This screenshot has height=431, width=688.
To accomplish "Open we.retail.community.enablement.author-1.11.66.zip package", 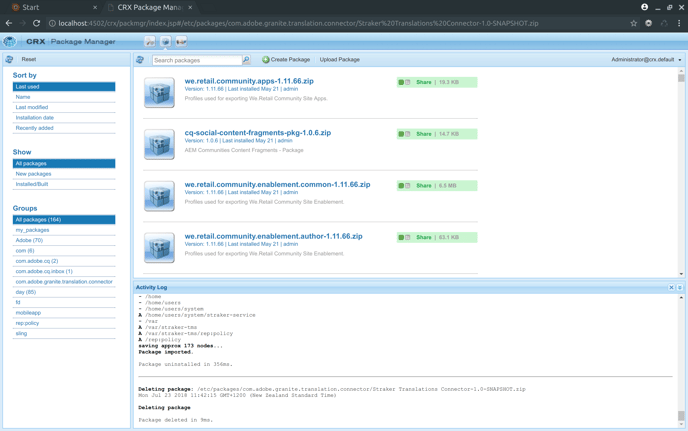I will (273, 236).
